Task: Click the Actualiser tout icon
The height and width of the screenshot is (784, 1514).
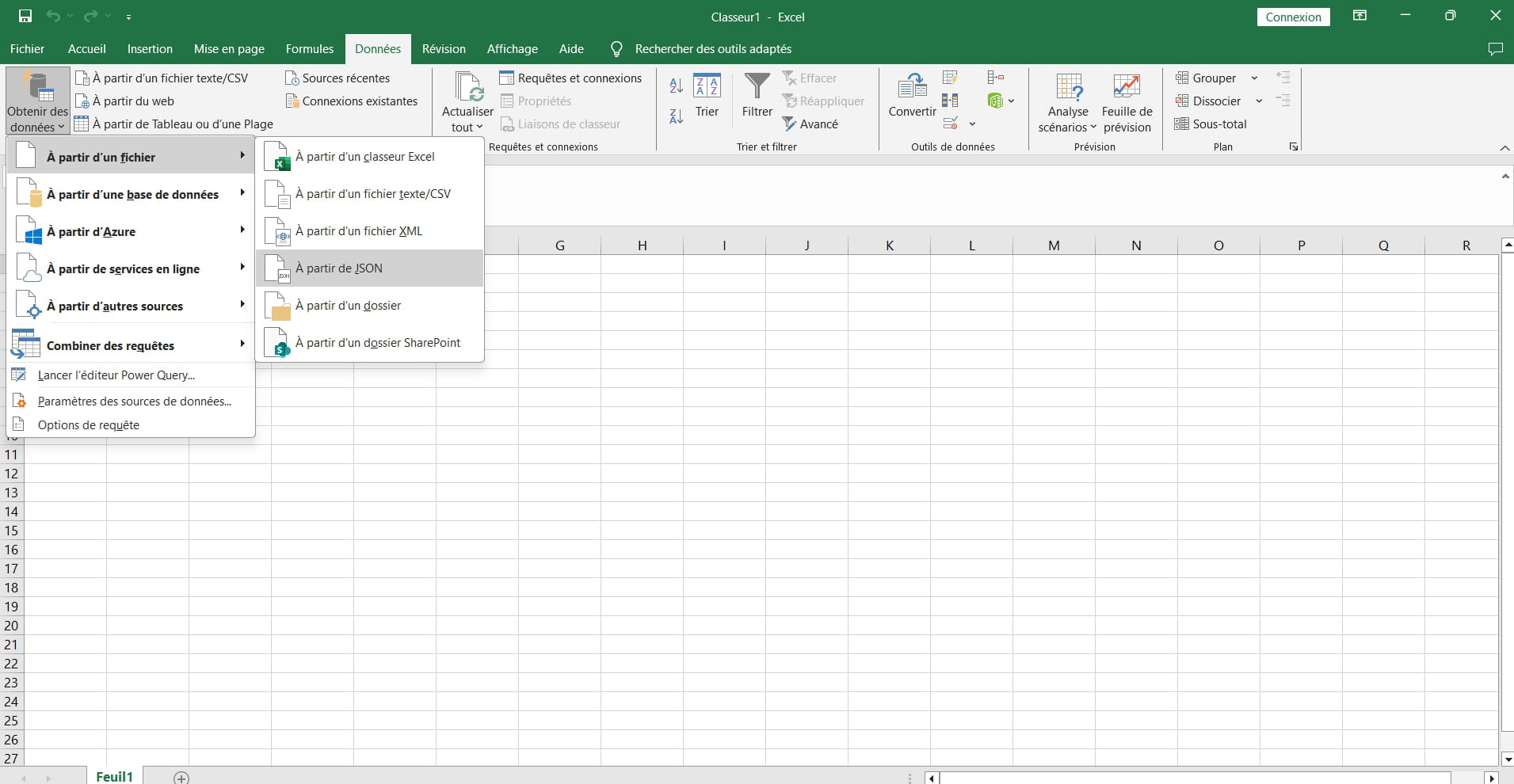Action: (x=468, y=87)
